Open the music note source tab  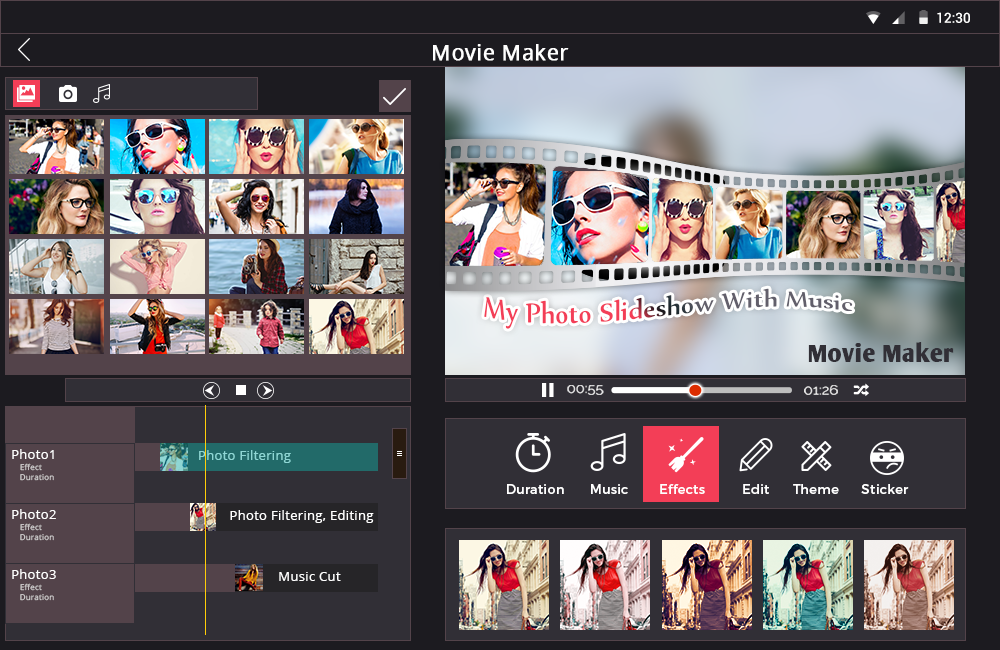tap(101, 94)
